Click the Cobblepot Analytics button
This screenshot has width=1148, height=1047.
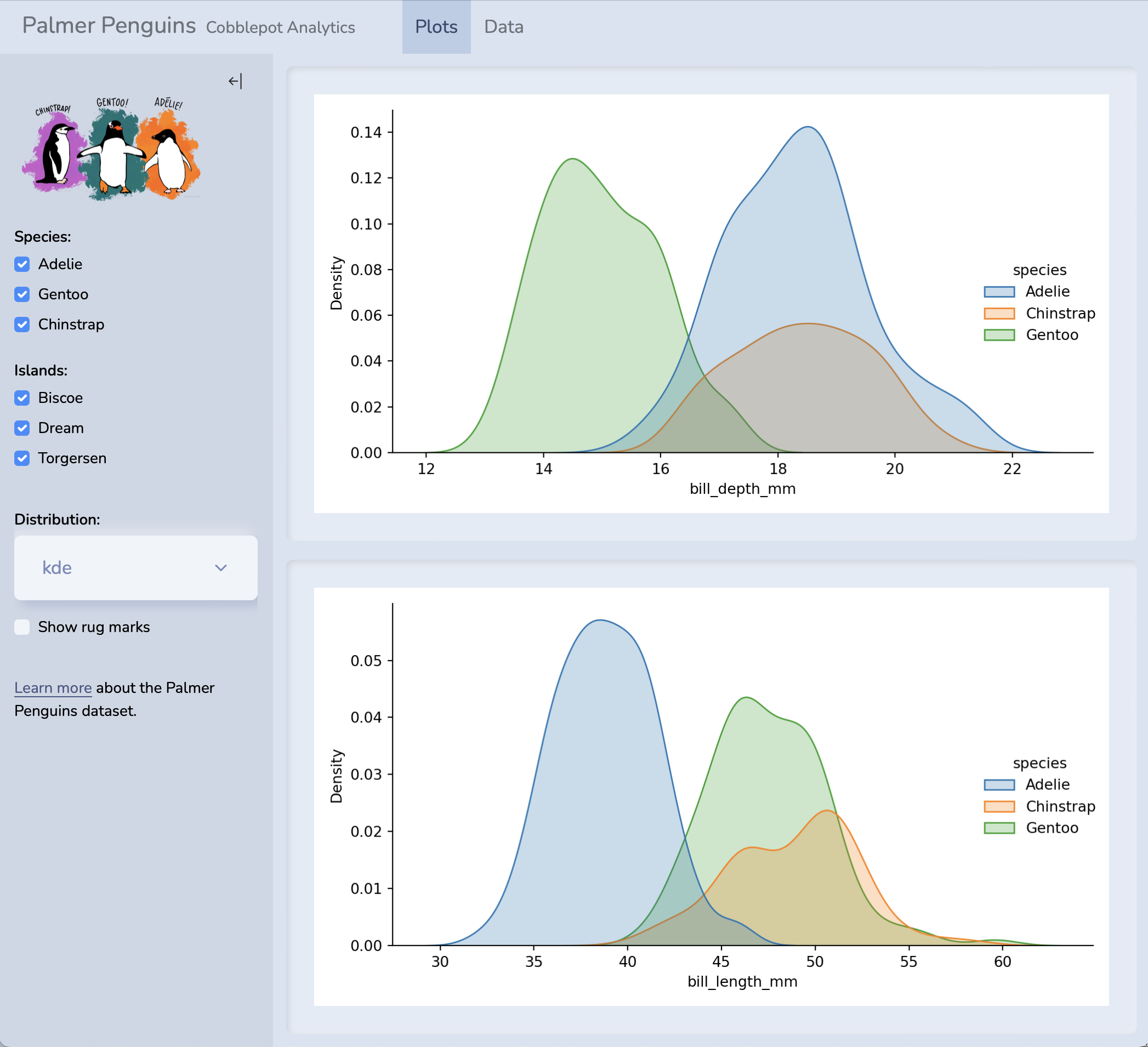pos(280,28)
